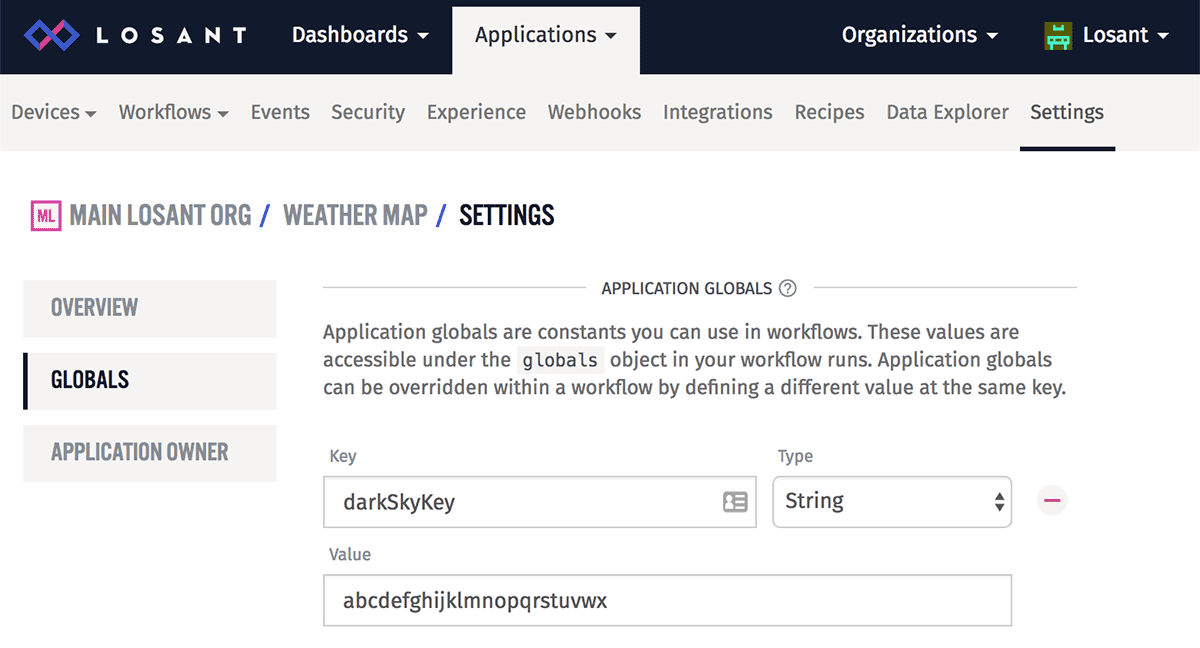Expand the Organizations dropdown
Screen dimensions: 1200x648
pos(920,35)
